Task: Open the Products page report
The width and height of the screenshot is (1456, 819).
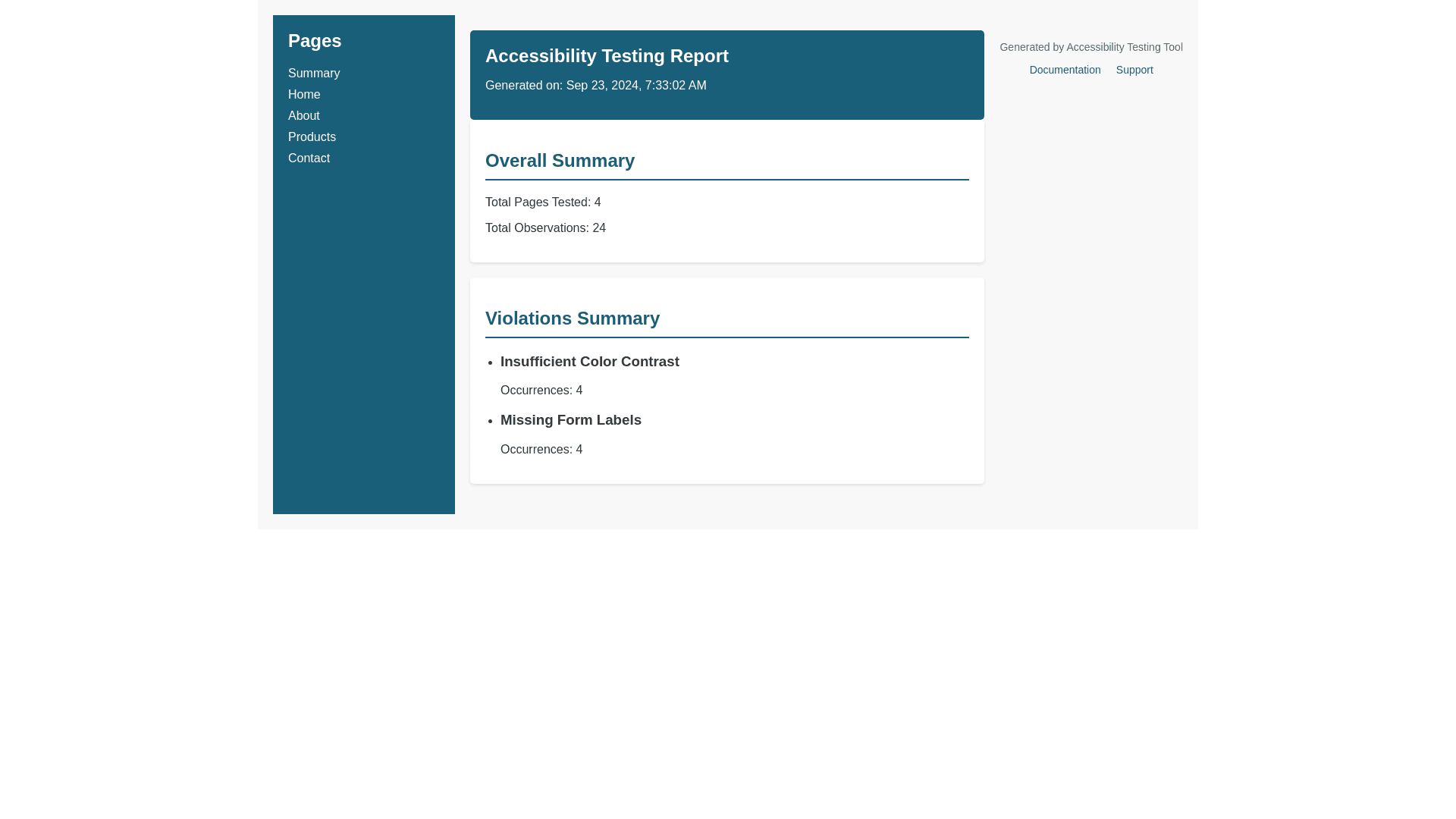Action: click(312, 137)
